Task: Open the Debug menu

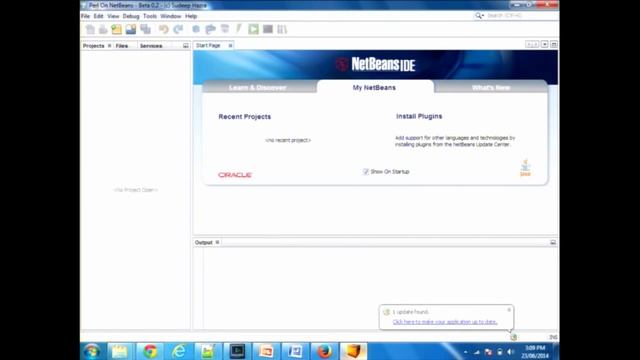Action: coord(131,16)
